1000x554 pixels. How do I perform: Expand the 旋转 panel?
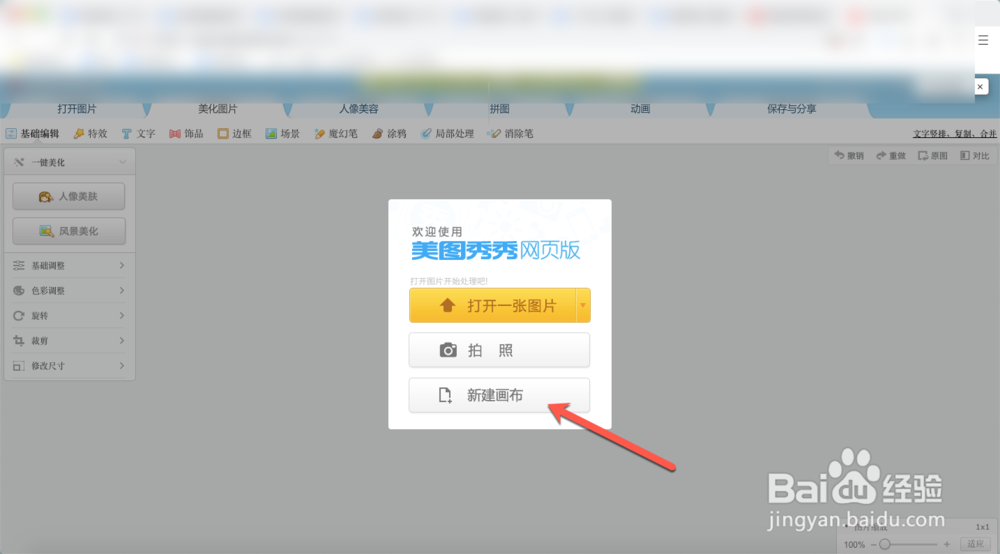point(70,316)
